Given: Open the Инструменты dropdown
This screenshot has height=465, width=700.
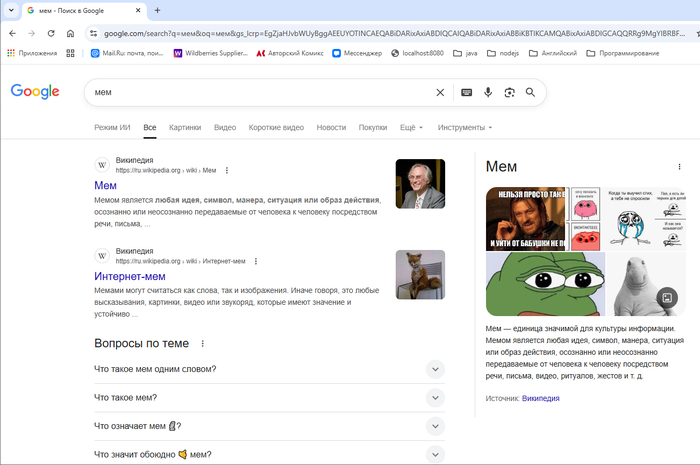Looking at the screenshot, I should [465, 128].
